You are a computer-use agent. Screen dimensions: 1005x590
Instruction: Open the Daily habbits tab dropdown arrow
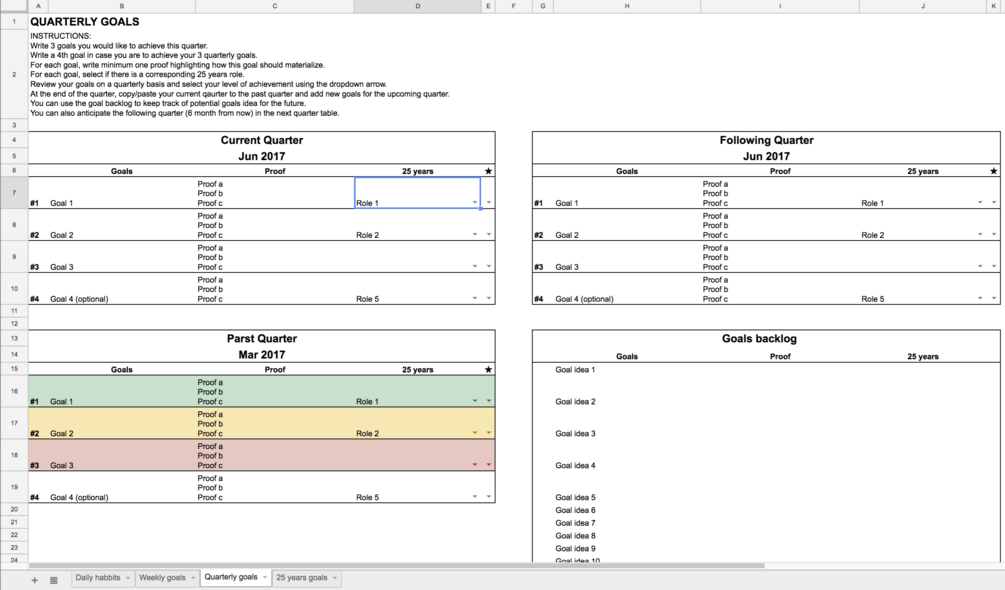[128, 578]
